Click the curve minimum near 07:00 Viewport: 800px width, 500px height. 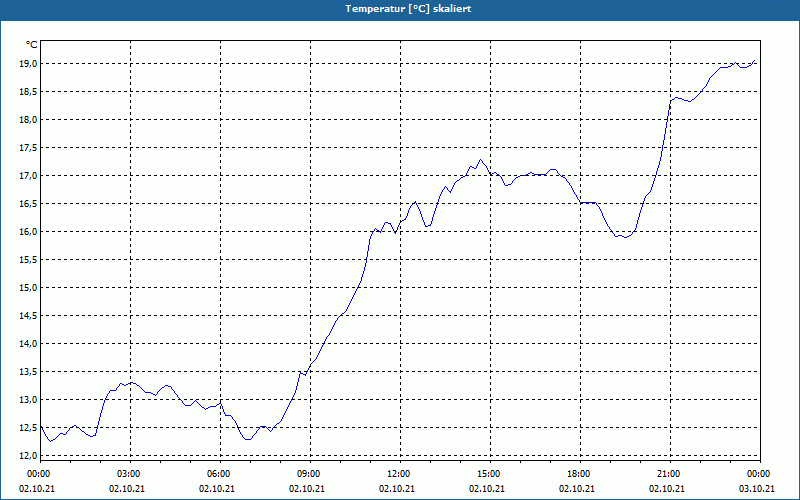click(247, 439)
